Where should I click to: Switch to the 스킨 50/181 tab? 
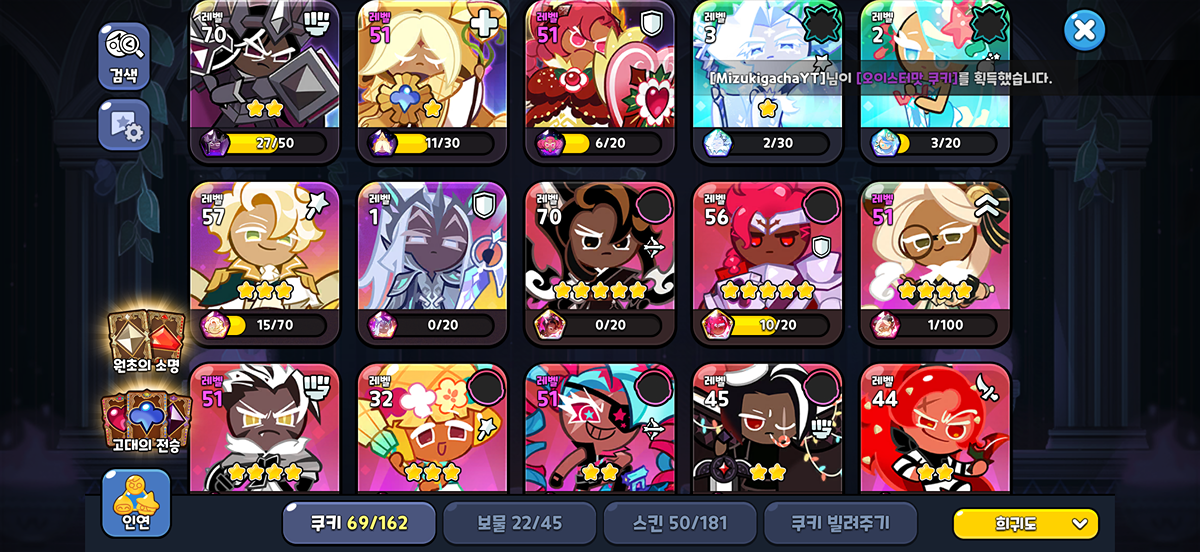click(679, 523)
